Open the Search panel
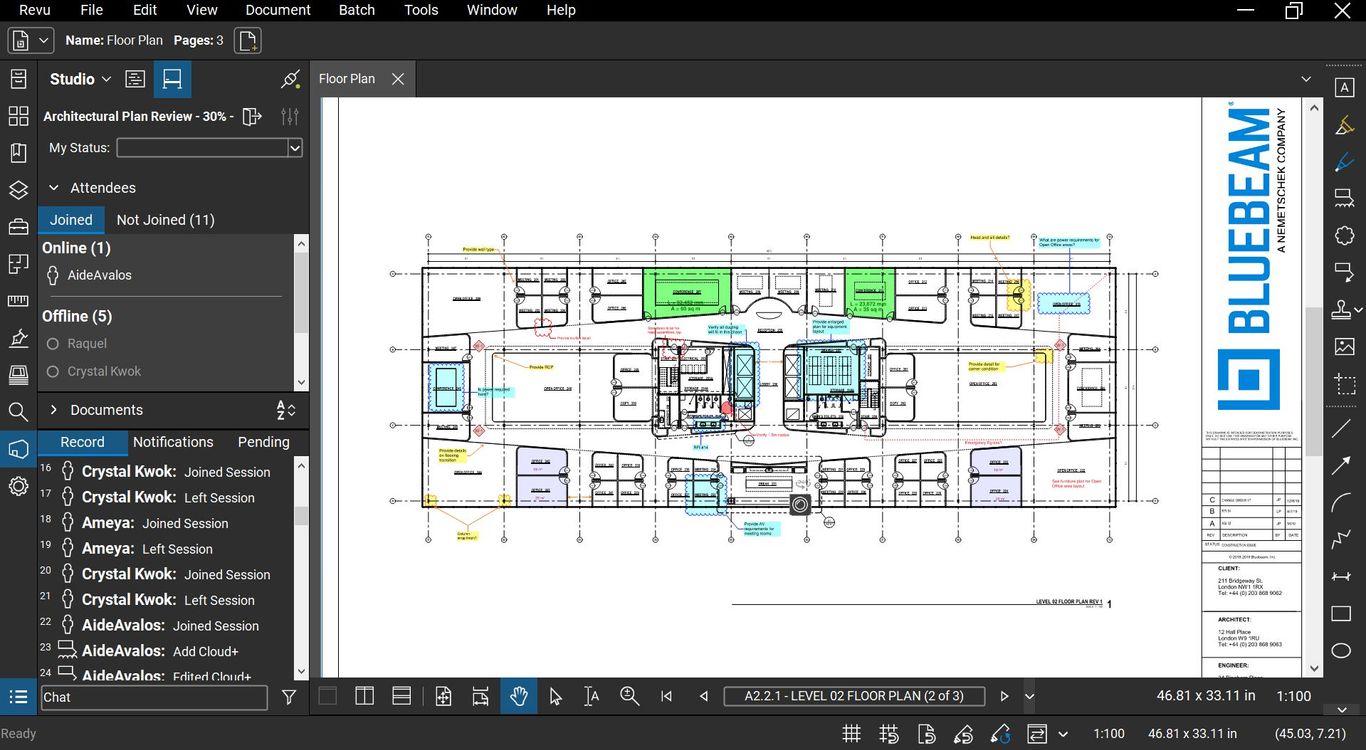Image resolution: width=1366 pixels, height=750 pixels. coord(18,411)
